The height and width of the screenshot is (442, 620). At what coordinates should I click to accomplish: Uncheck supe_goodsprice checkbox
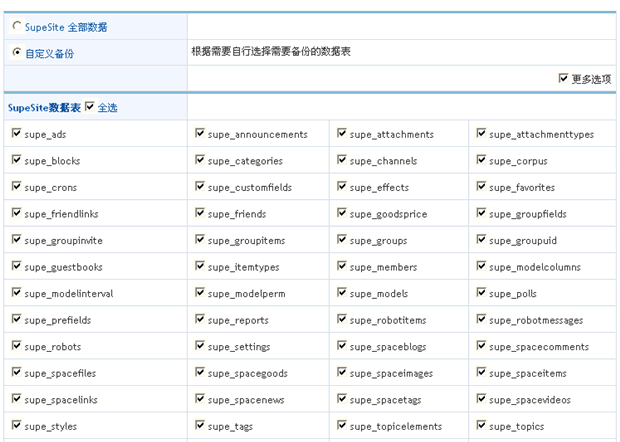(x=342, y=212)
